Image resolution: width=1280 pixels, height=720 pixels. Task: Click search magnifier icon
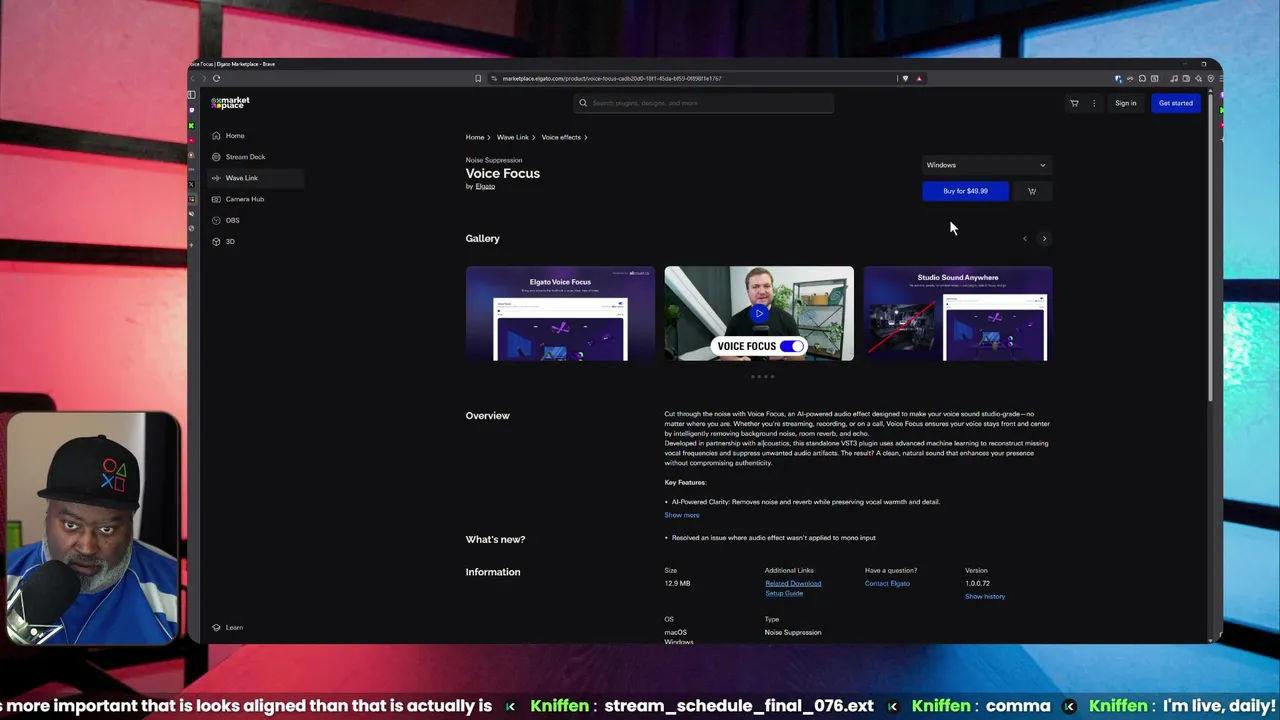583,103
